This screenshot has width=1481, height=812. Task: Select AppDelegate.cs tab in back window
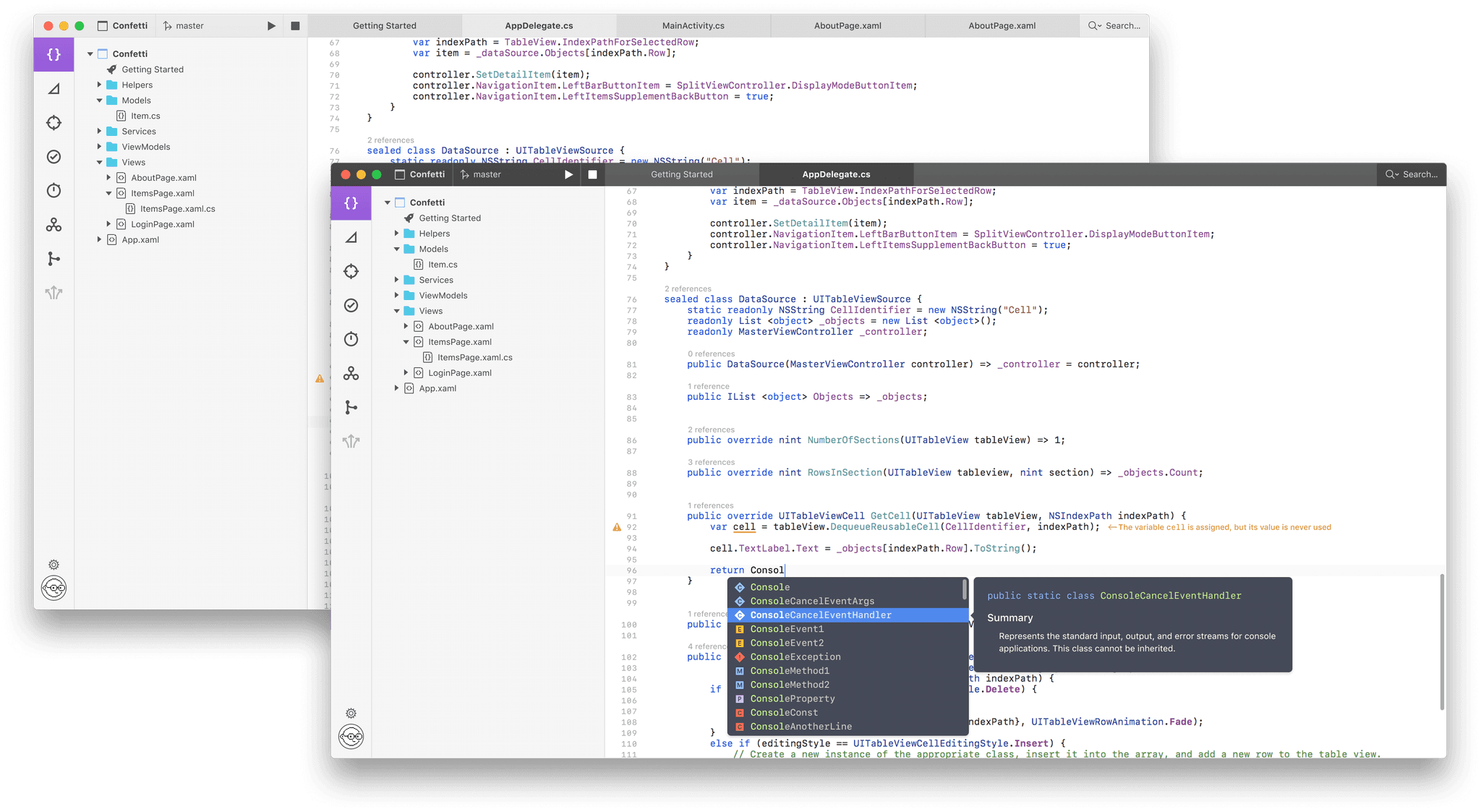(539, 26)
